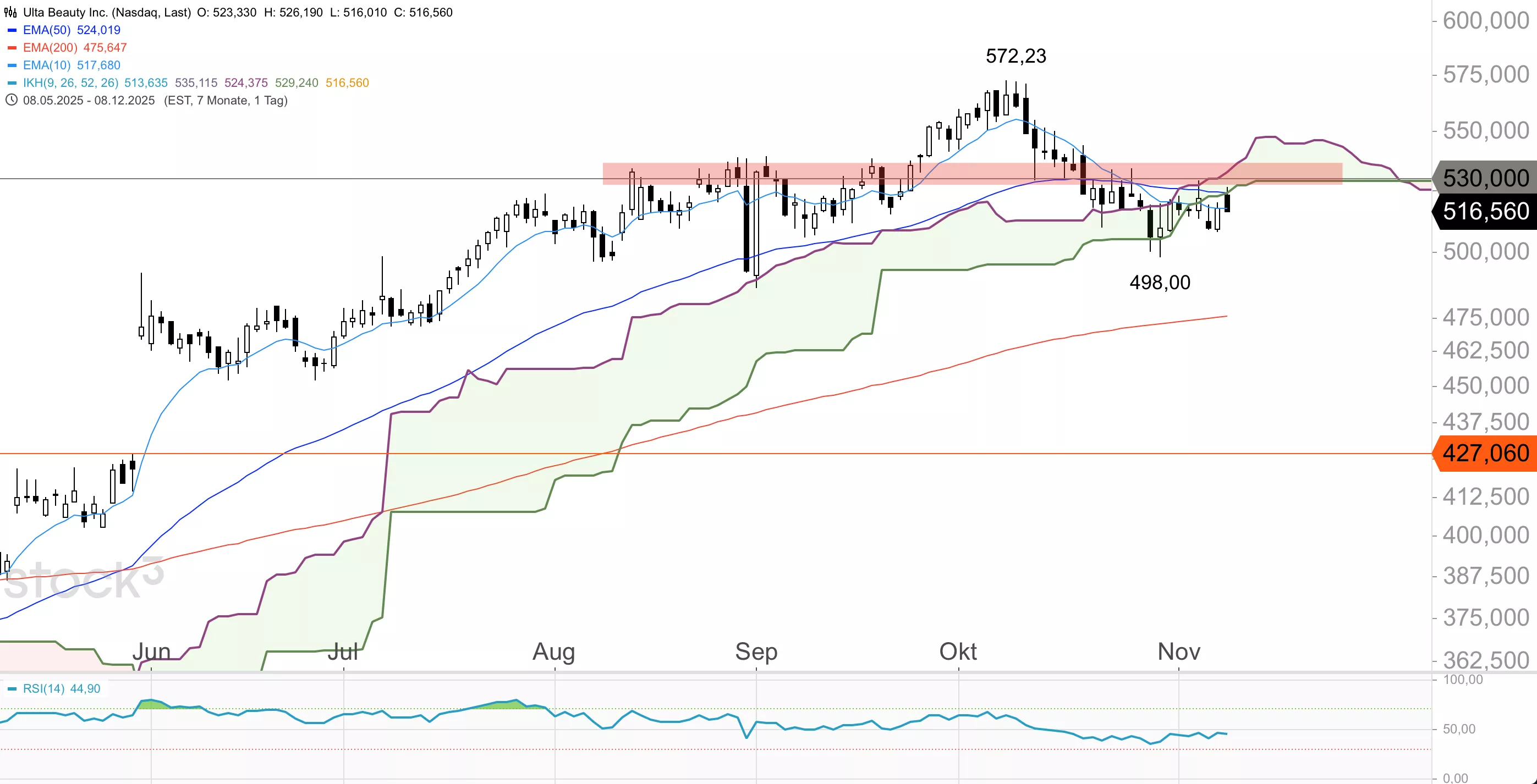Click the teal IKH Ichimoku legend marker
The height and width of the screenshot is (784, 1537).
click(x=12, y=83)
